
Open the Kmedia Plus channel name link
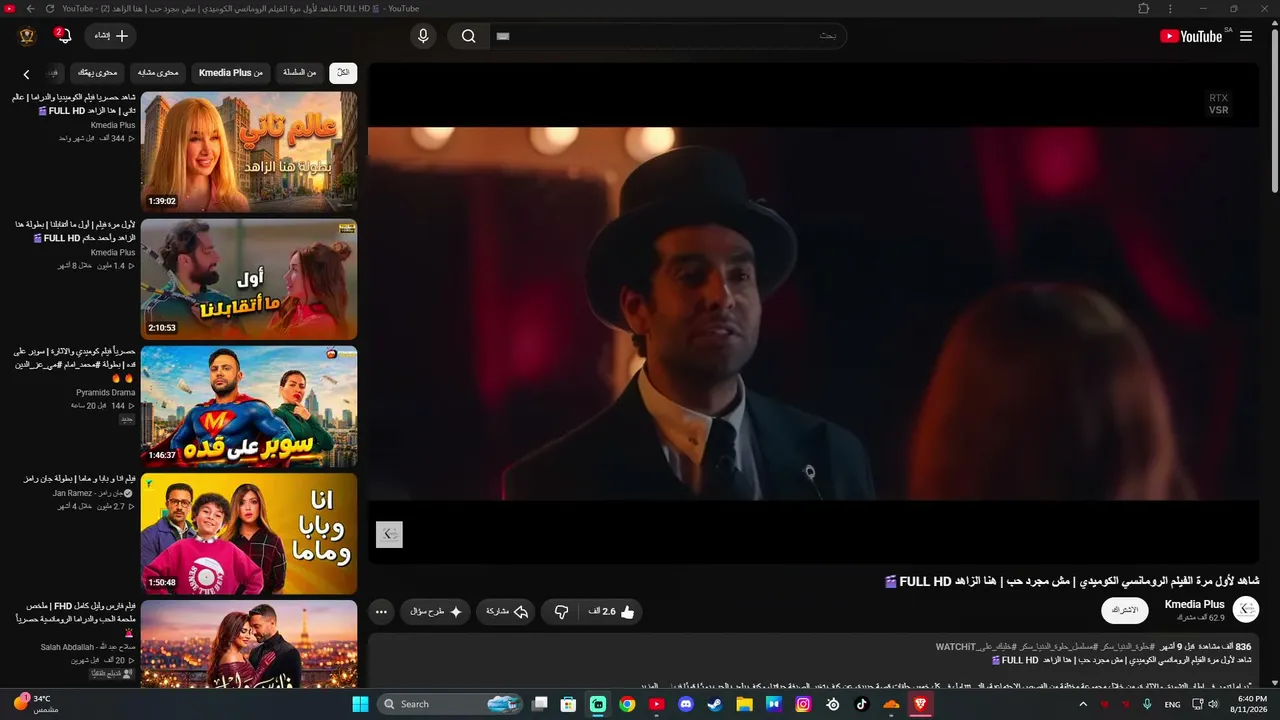[x=1194, y=604]
